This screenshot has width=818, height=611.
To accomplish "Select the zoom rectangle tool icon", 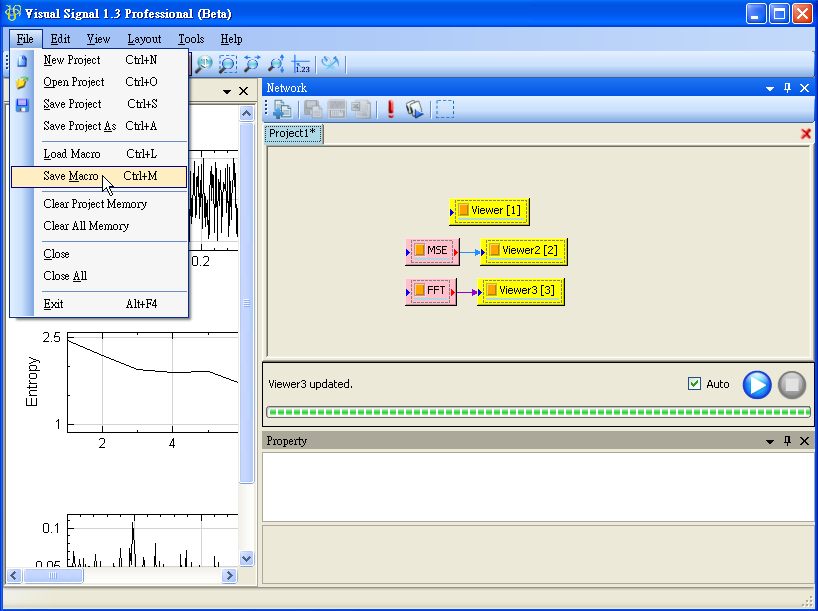I will click(x=228, y=64).
